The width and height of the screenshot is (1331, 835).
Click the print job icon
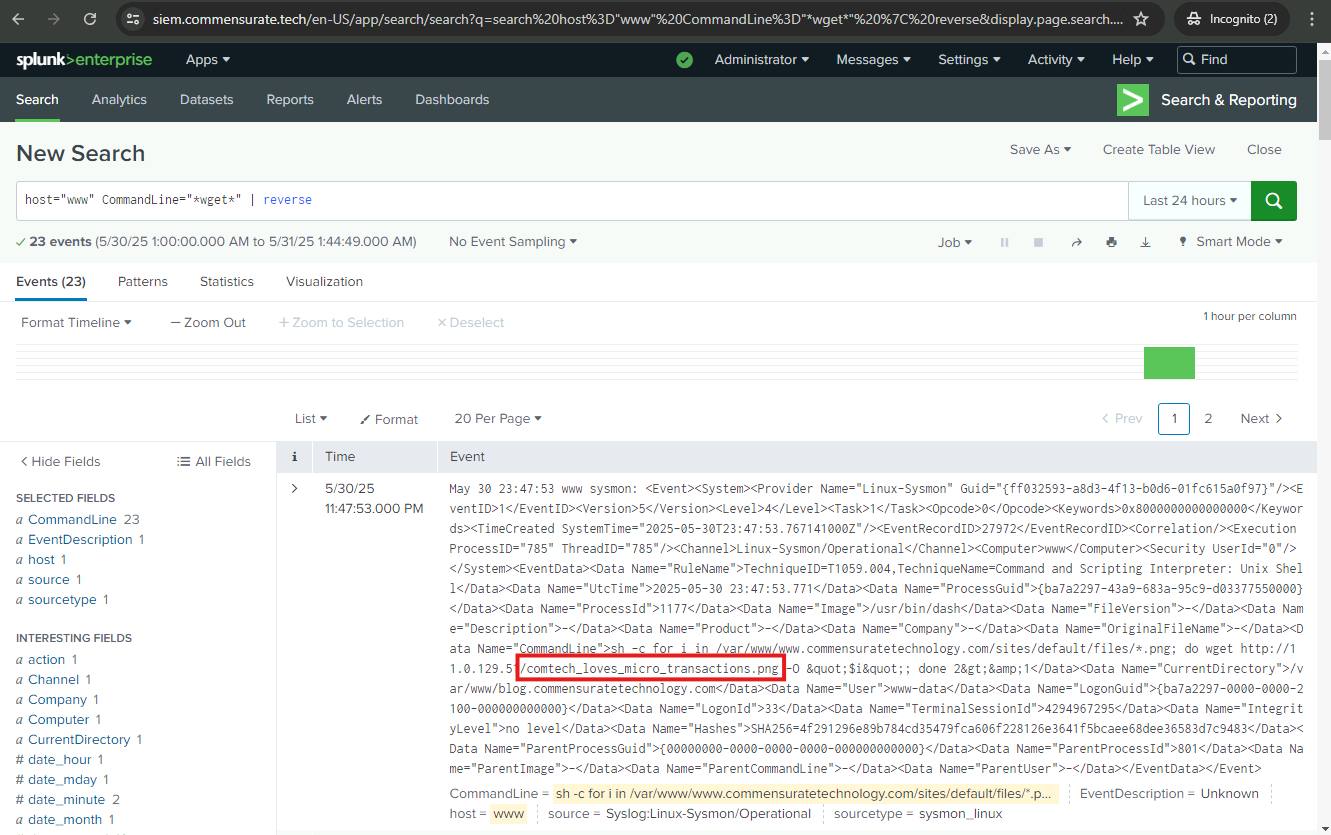(1111, 242)
